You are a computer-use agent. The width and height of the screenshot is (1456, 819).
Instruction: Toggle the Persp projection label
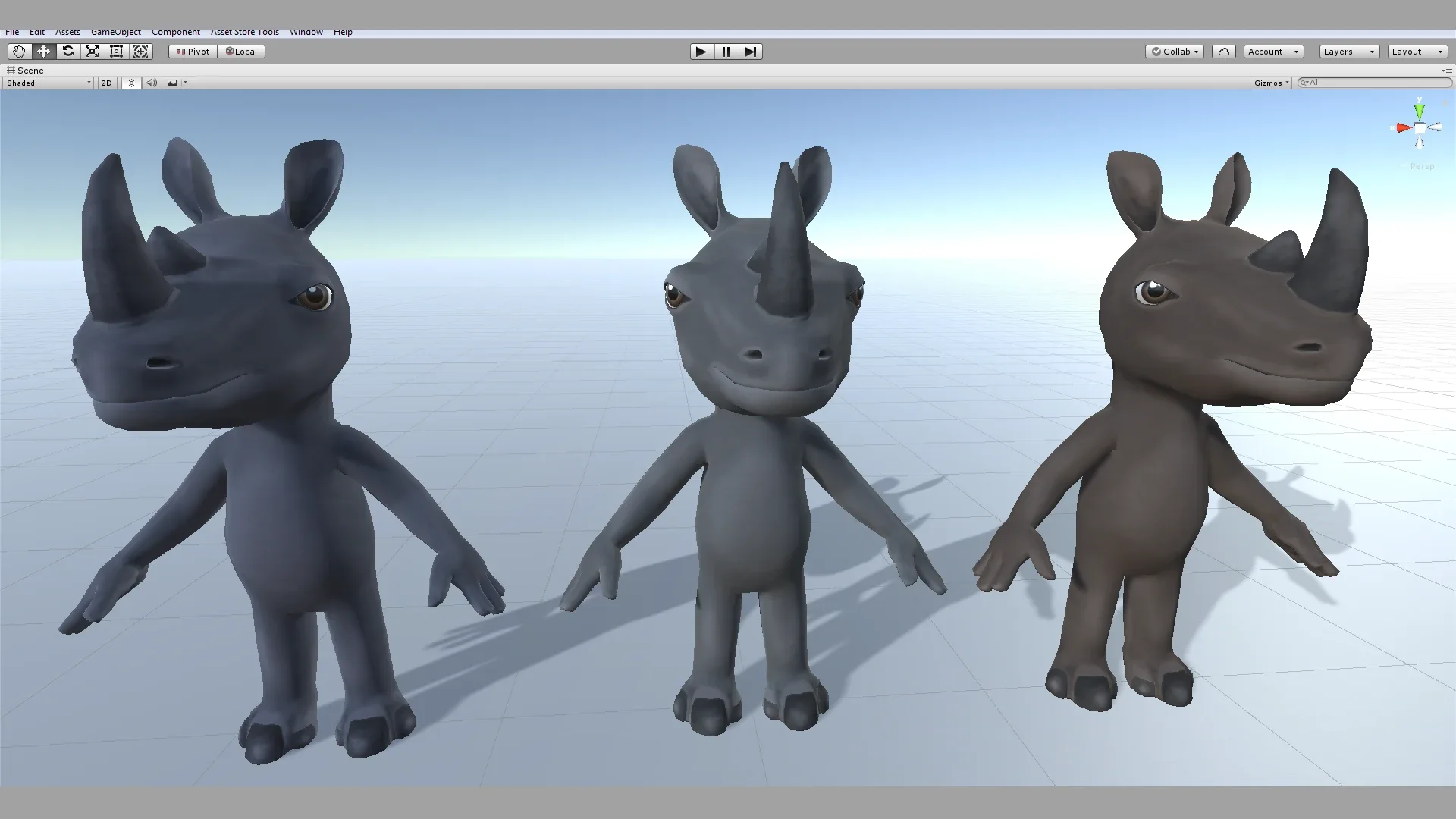[x=1422, y=166]
